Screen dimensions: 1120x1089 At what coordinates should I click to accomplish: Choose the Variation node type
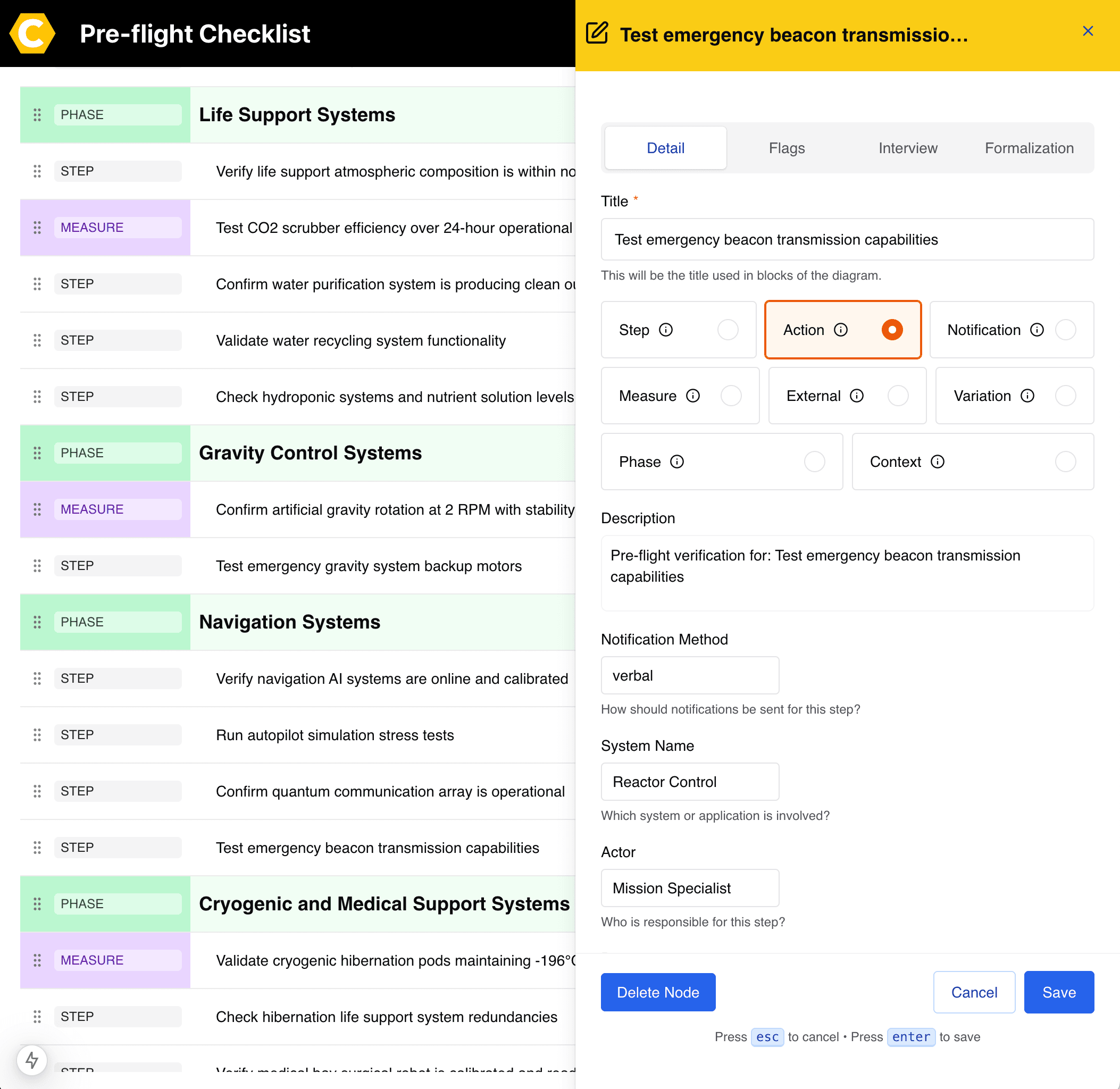tap(1065, 396)
